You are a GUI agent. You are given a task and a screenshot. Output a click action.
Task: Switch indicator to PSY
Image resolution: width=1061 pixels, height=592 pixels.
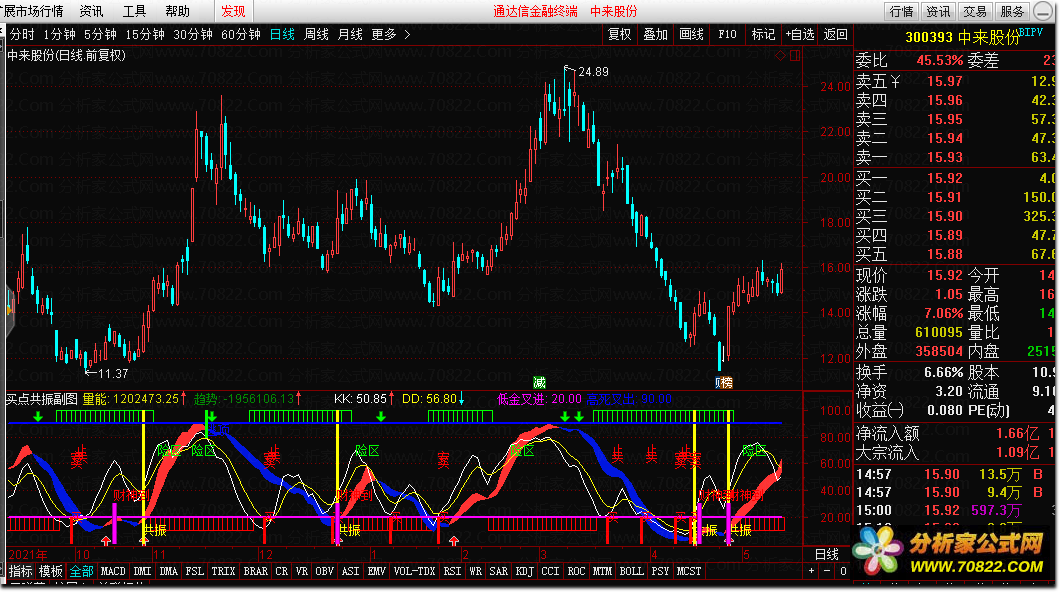pos(660,572)
